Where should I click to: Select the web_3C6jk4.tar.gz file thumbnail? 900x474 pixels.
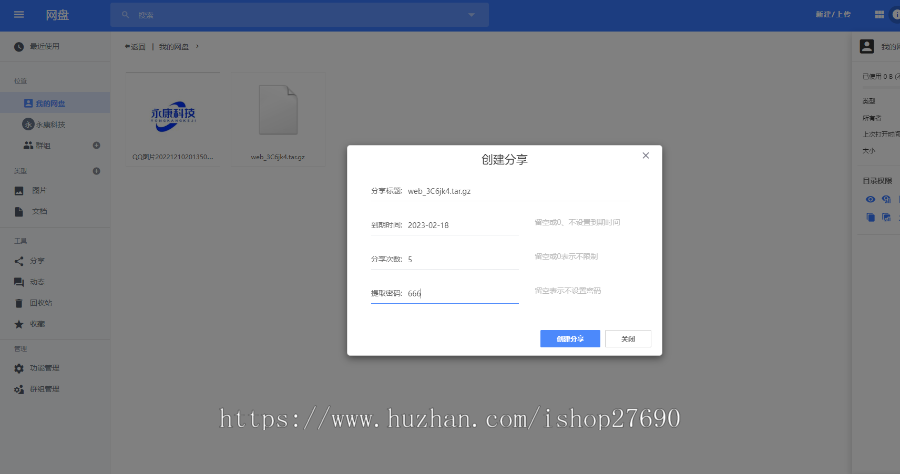pyautogui.click(x=278, y=119)
